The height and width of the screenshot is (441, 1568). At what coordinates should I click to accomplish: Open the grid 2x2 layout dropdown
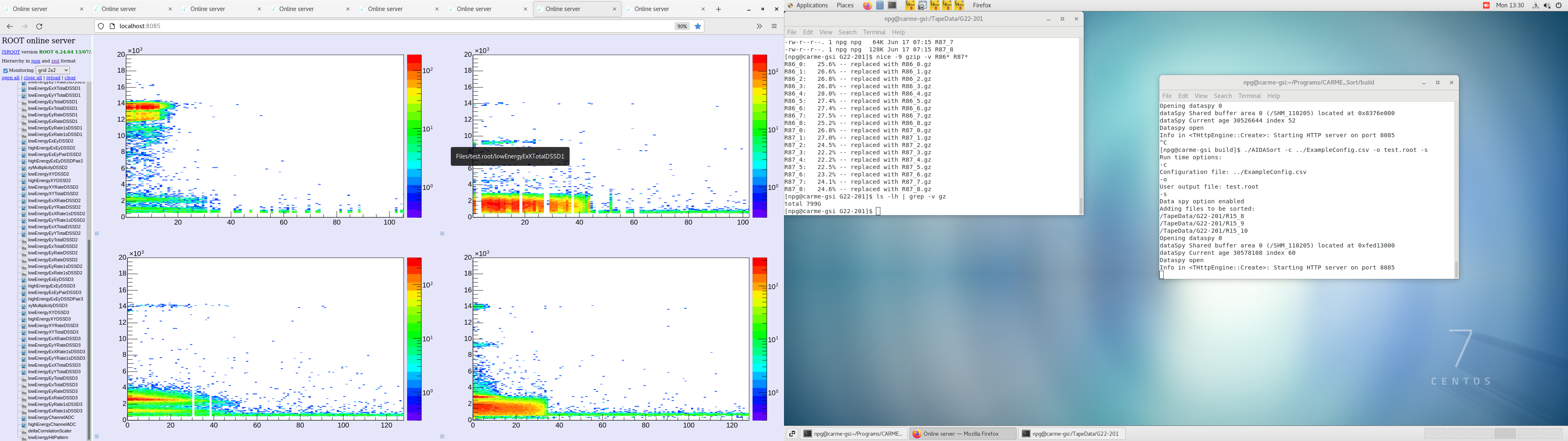(52, 70)
